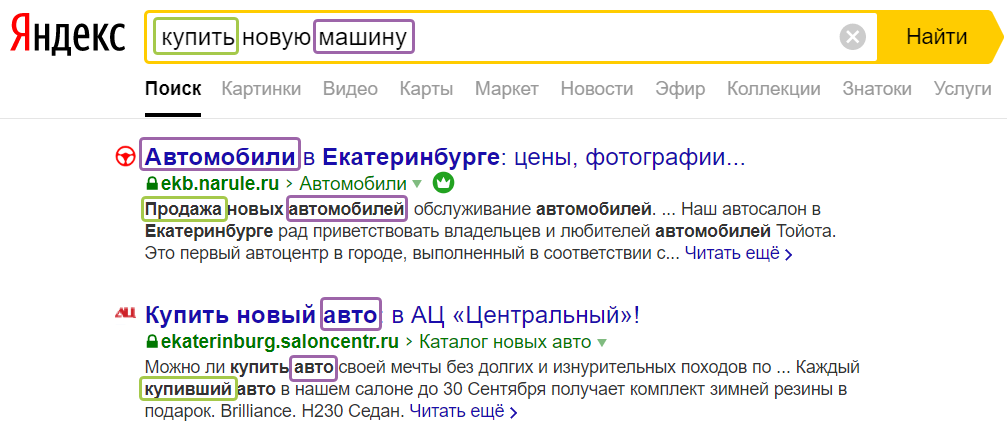The height and width of the screenshot is (439, 1007).
Task: Expand dropdown arrow after Автомобили breadcrumb
Action: pos(417,184)
